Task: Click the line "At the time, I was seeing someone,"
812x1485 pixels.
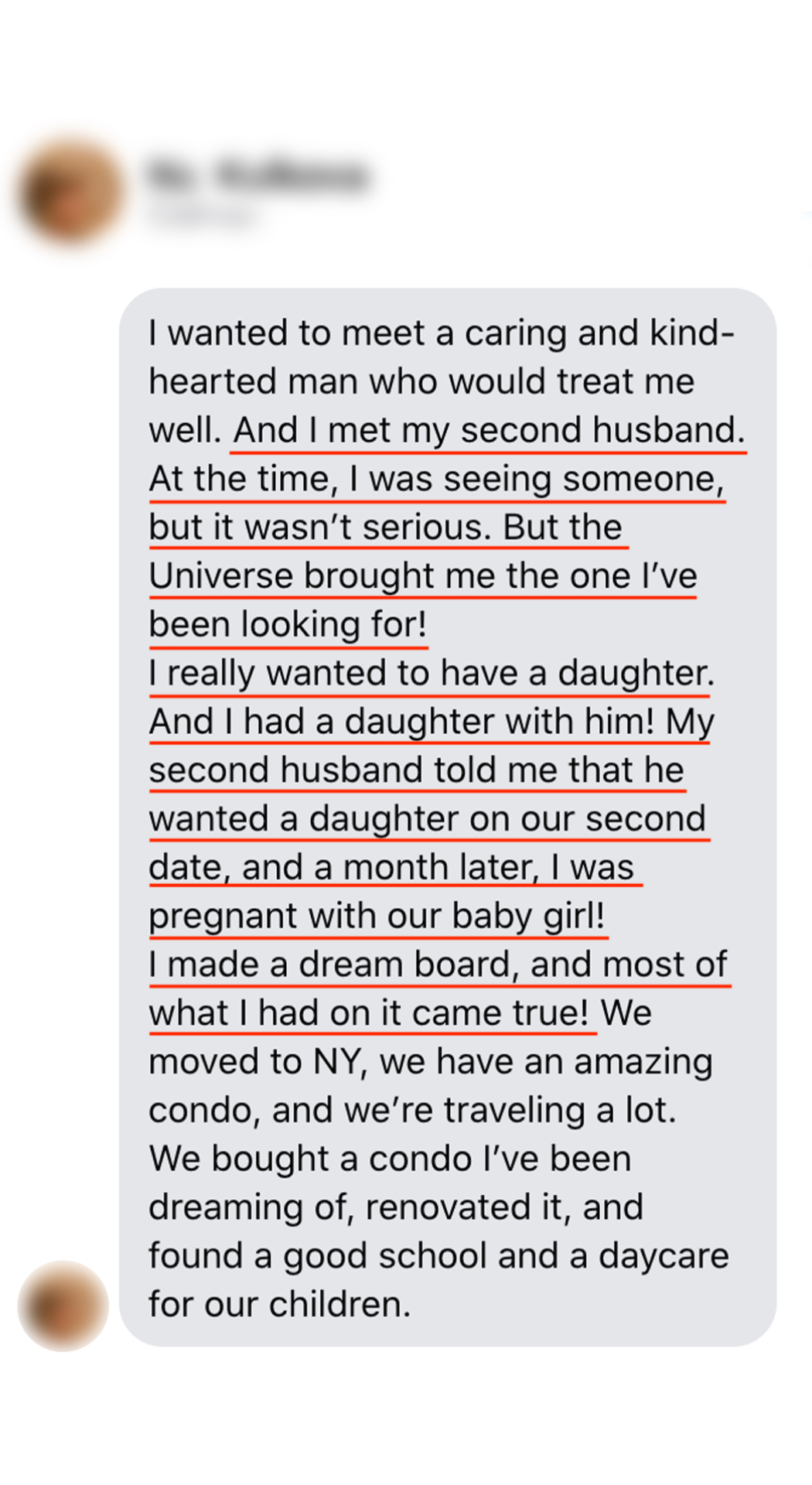Action: pyautogui.click(x=436, y=479)
